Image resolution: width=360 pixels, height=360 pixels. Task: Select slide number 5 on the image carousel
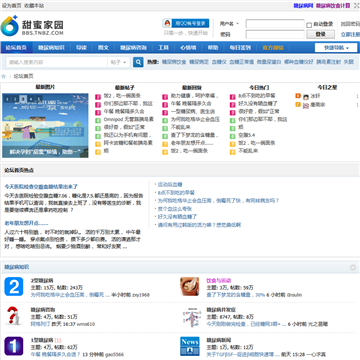[39, 99]
